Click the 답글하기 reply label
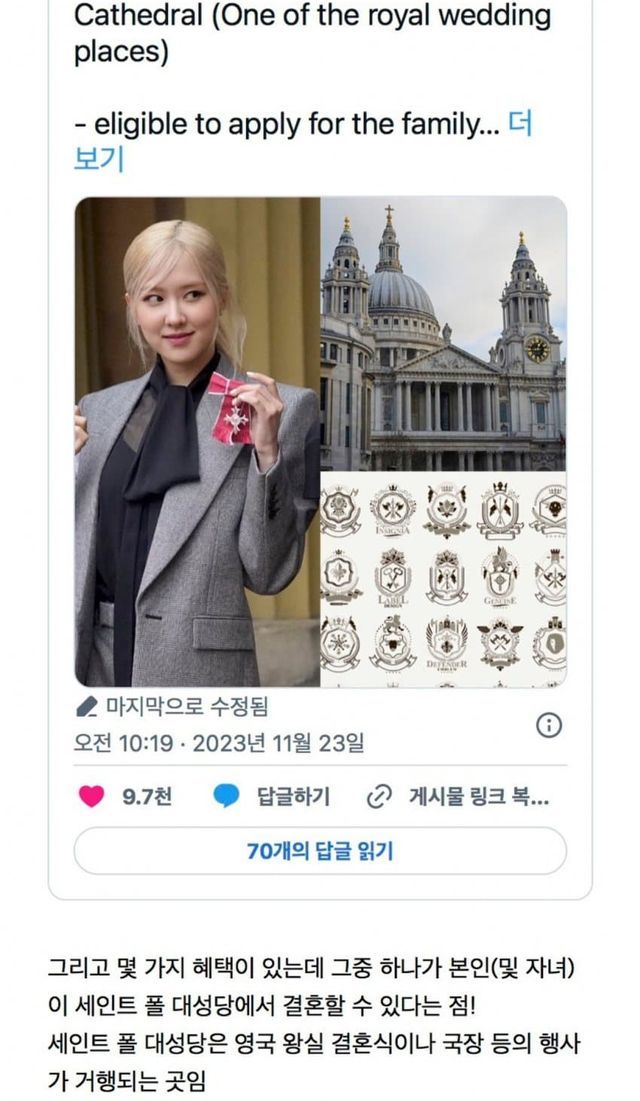Image resolution: width=640 pixels, height=1101 pixels. [294, 797]
